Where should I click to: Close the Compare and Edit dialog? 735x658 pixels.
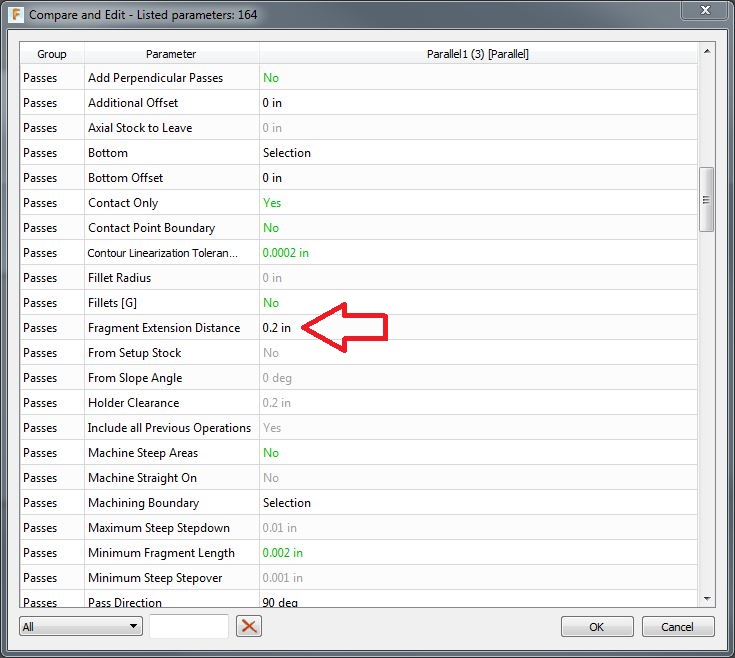point(705,10)
